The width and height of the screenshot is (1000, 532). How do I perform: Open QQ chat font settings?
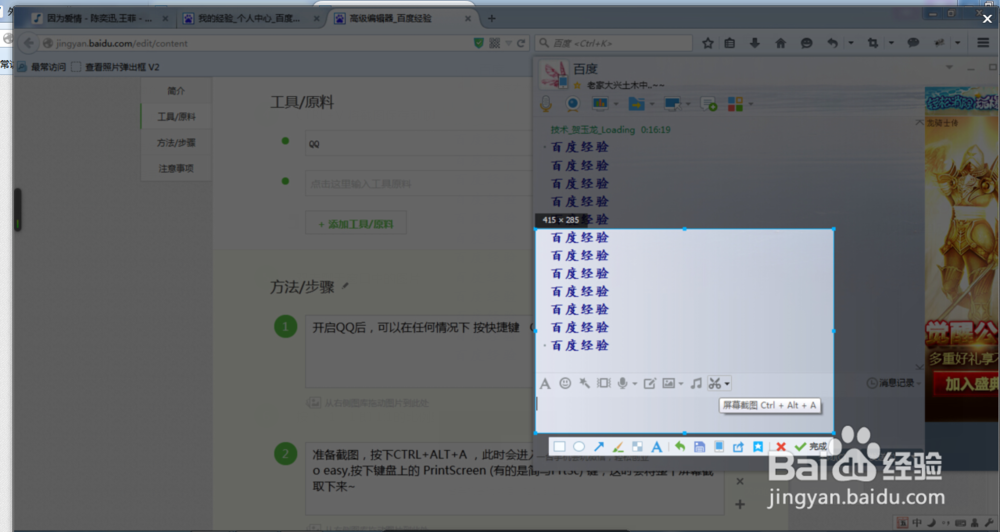(545, 383)
